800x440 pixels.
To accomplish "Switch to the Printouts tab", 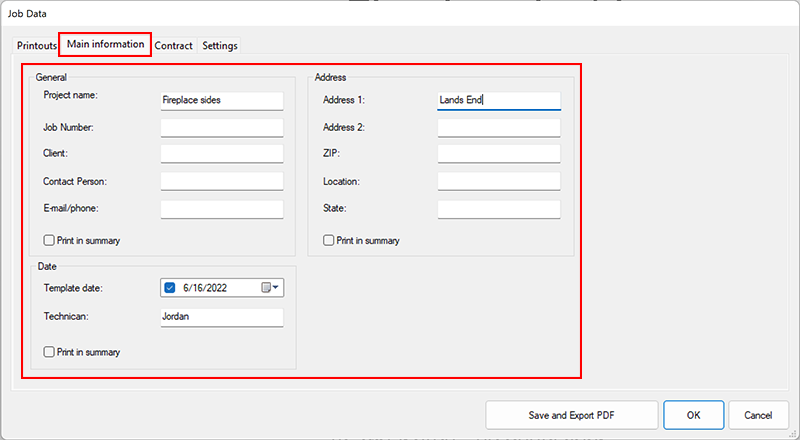I will pyautogui.click(x=37, y=45).
